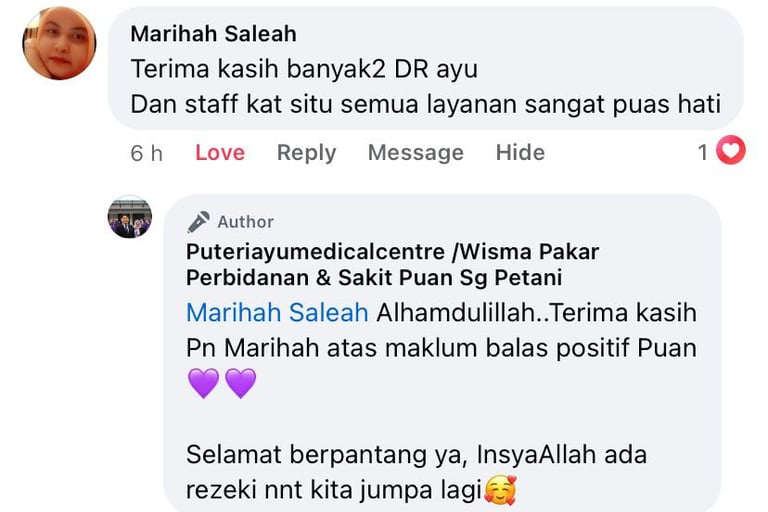
Task: Click the red heart reaction icon
Action: pyautogui.click(x=731, y=150)
